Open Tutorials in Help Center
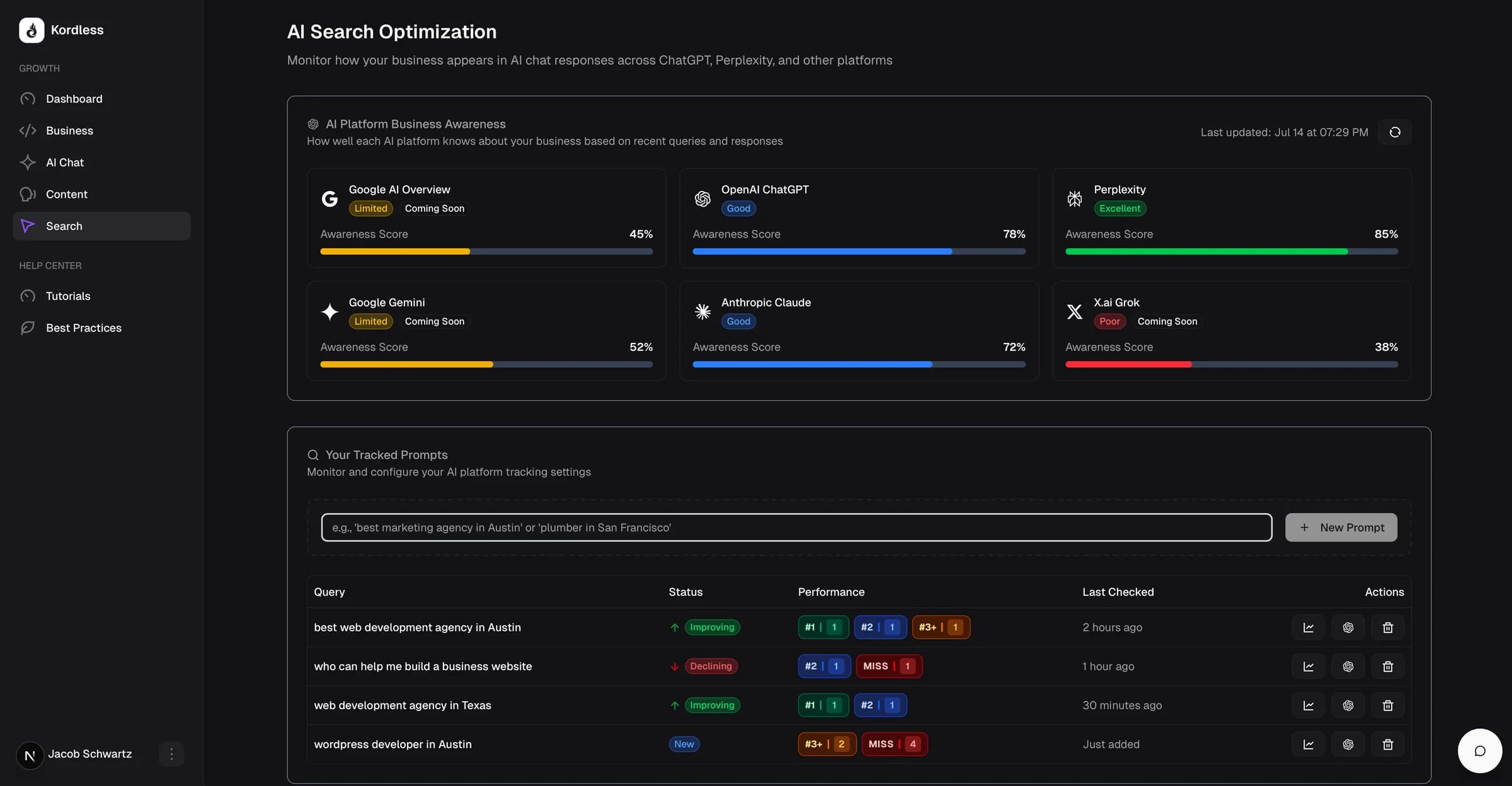The width and height of the screenshot is (1512, 786). pos(67,296)
